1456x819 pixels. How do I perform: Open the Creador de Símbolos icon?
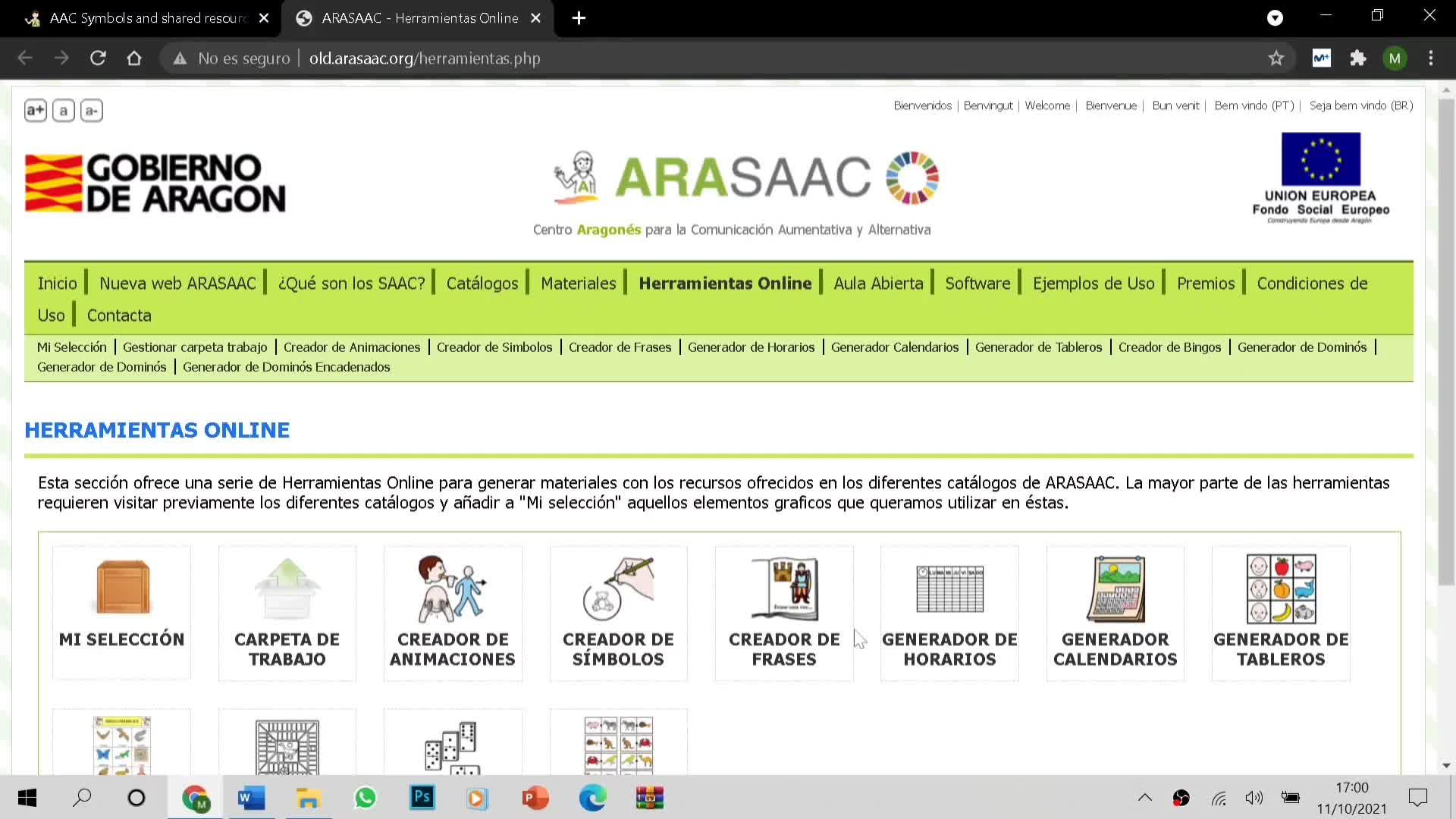(x=618, y=588)
